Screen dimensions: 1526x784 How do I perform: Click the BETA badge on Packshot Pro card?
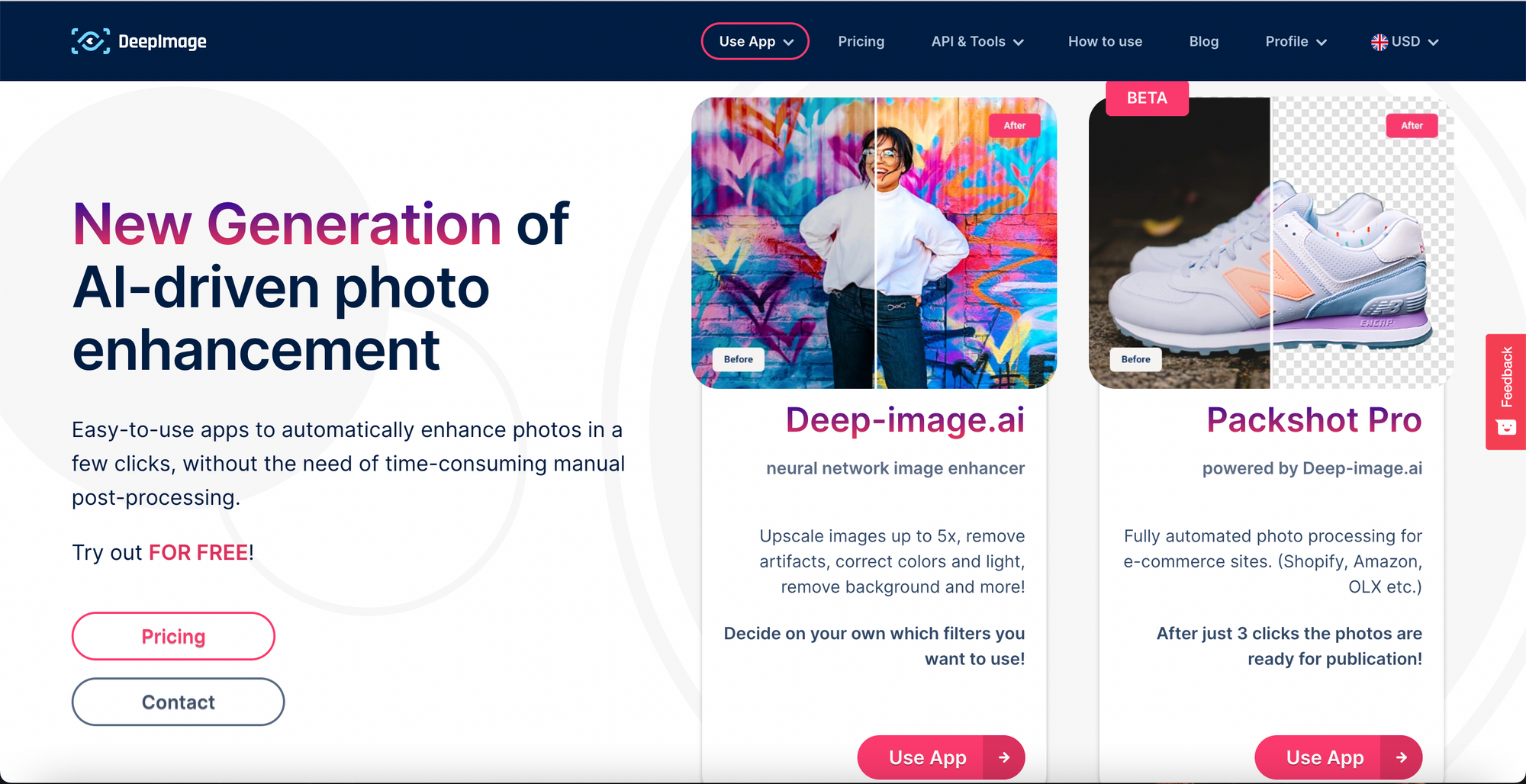(1147, 98)
